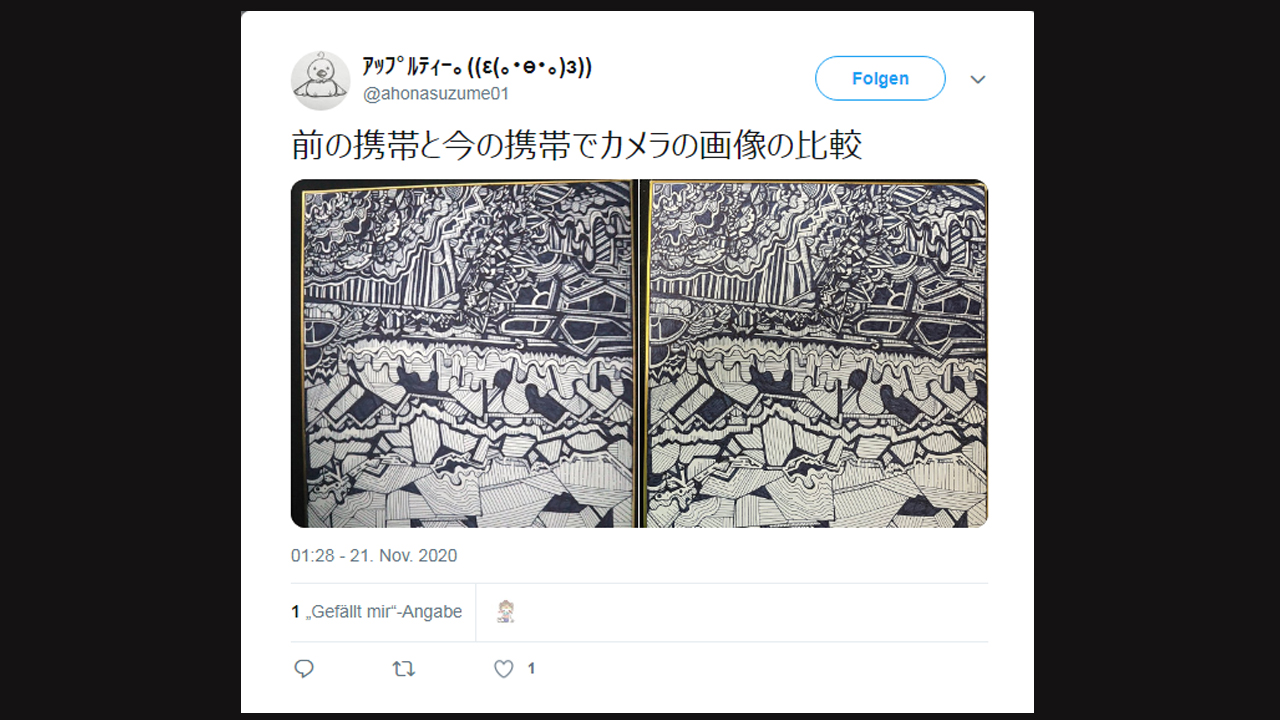The height and width of the screenshot is (720, 1280).
Task: Open the @ahonasuzume01 handle link
Action: point(436,94)
